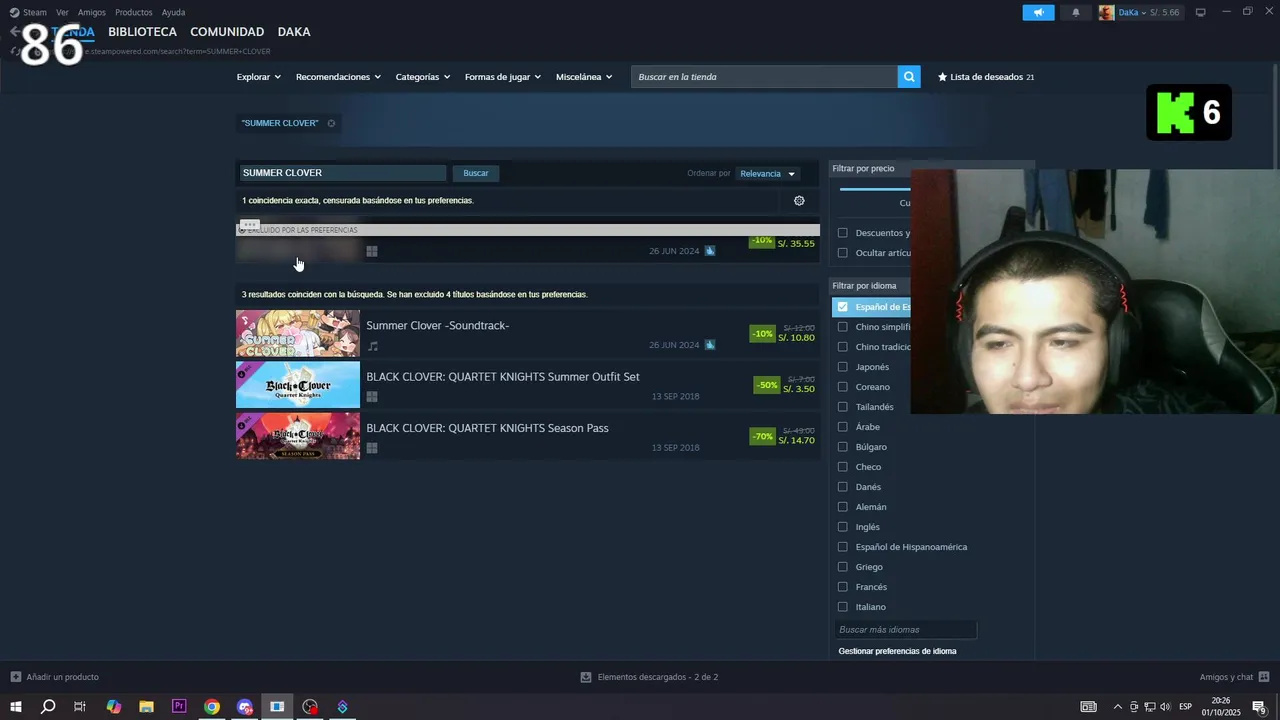Toggle the Español de España language filter
The width and height of the screenshot is (1280, 720).
(843, 307)
